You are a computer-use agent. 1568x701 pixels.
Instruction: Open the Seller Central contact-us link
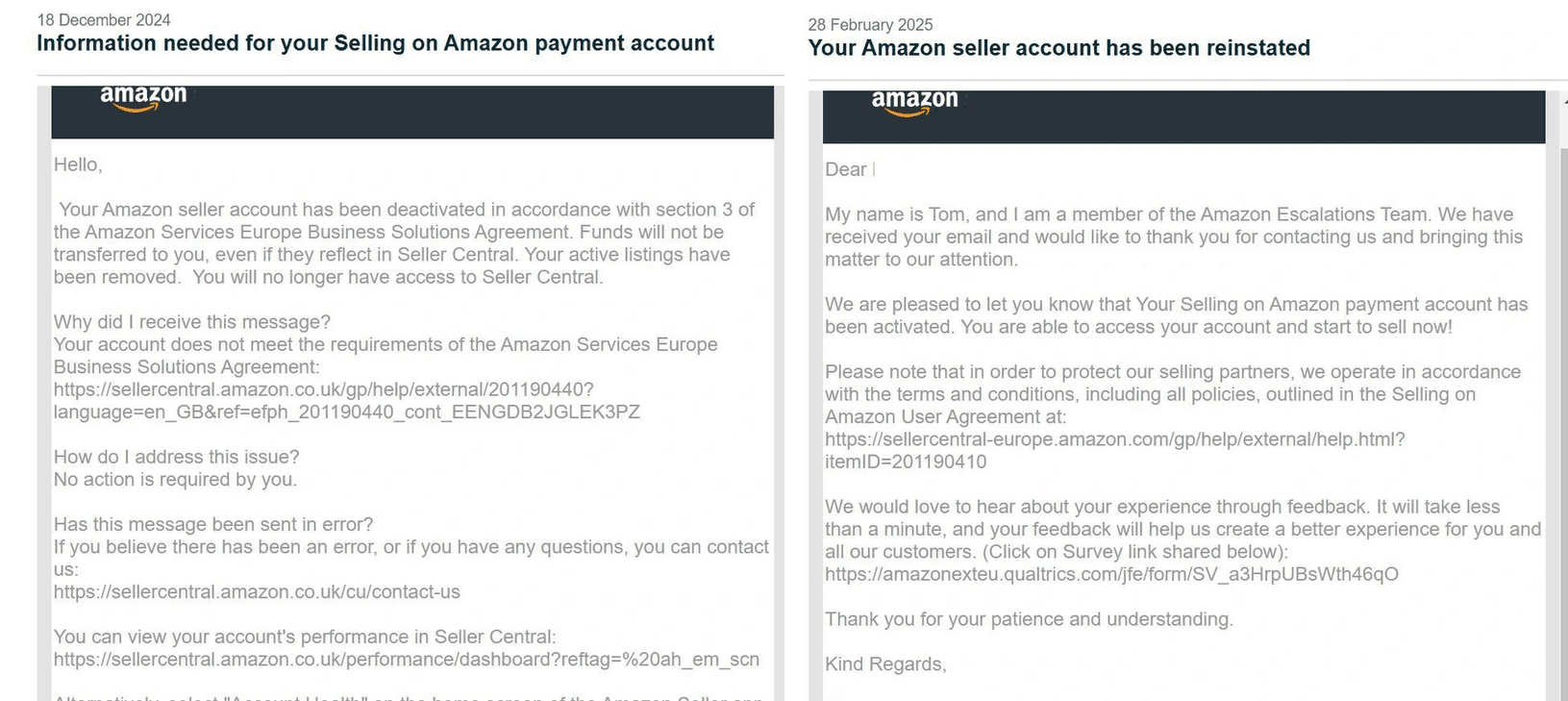(x=257, y=592)
